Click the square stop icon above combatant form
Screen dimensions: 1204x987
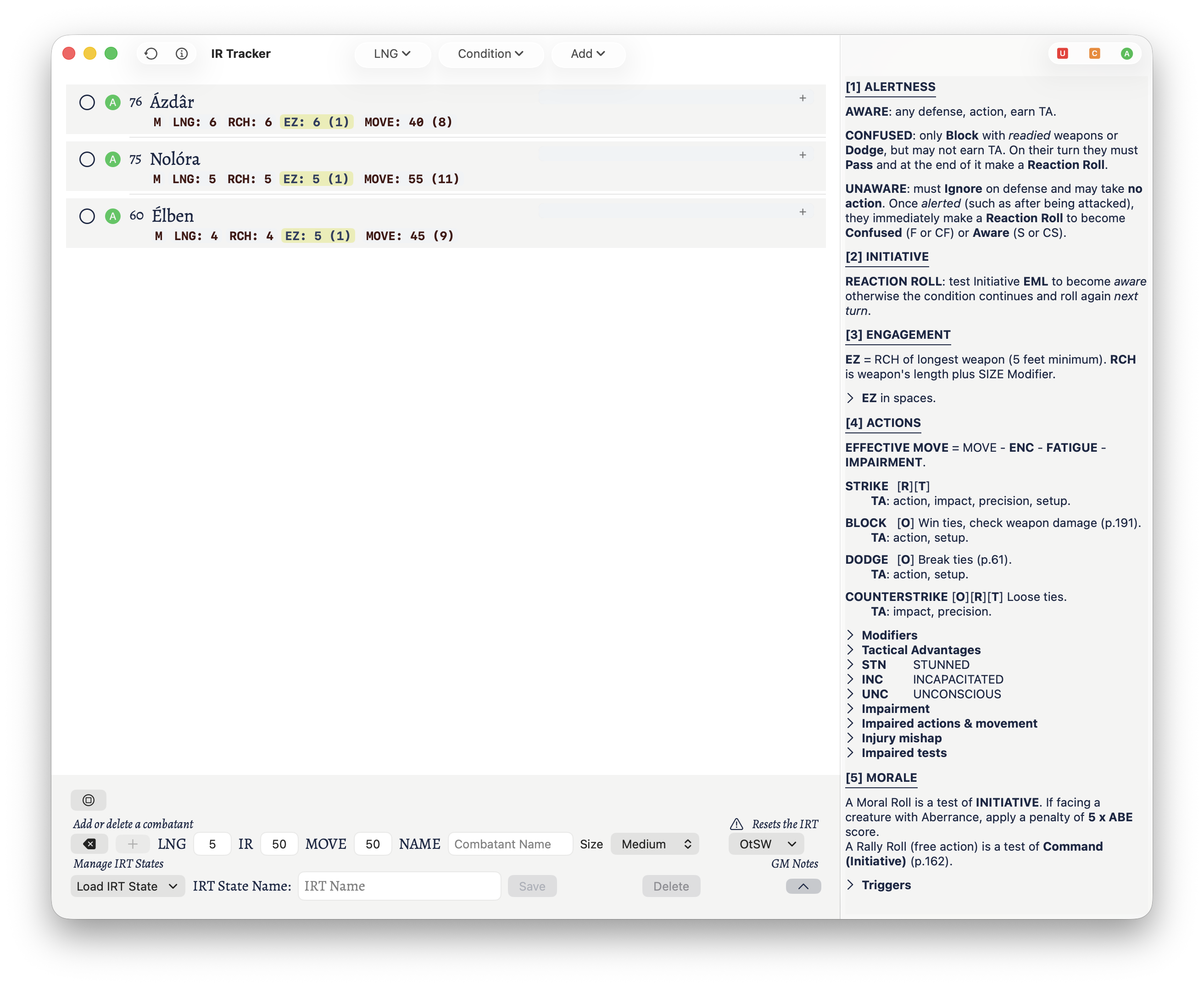coord(89,800)
